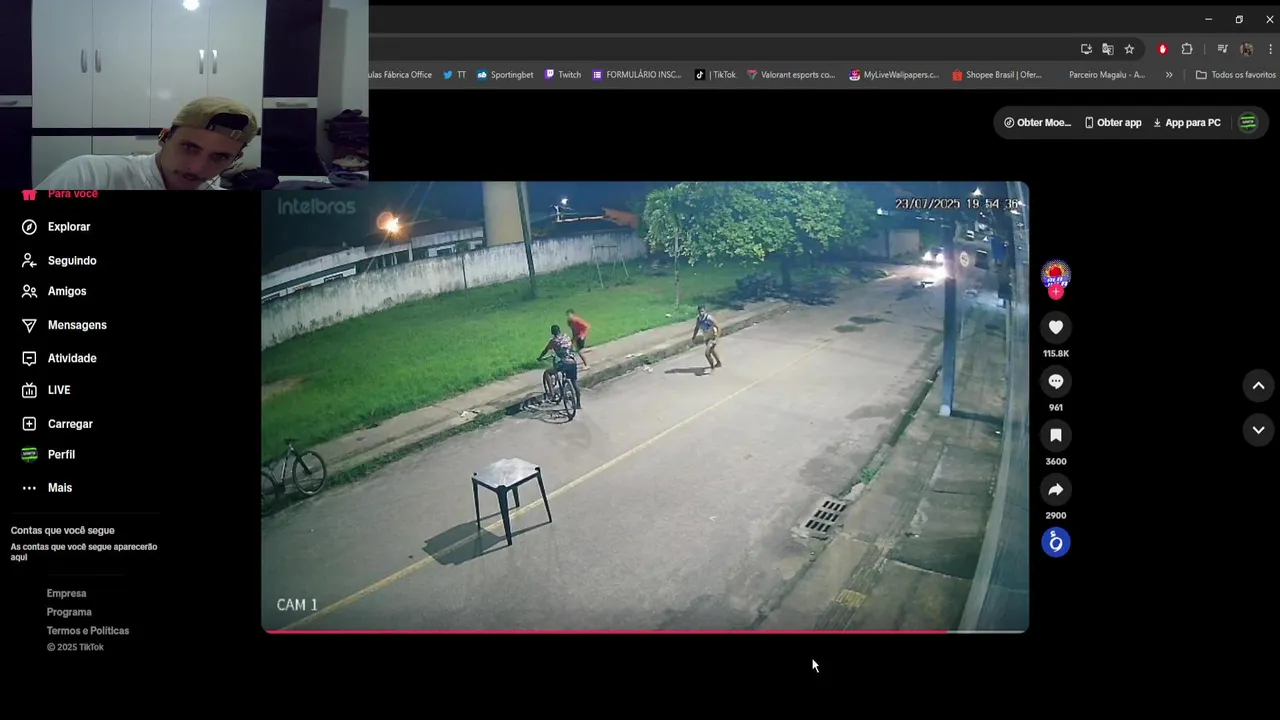
Task: Open the TikTok bookmark
Action: tap(716, 75)
